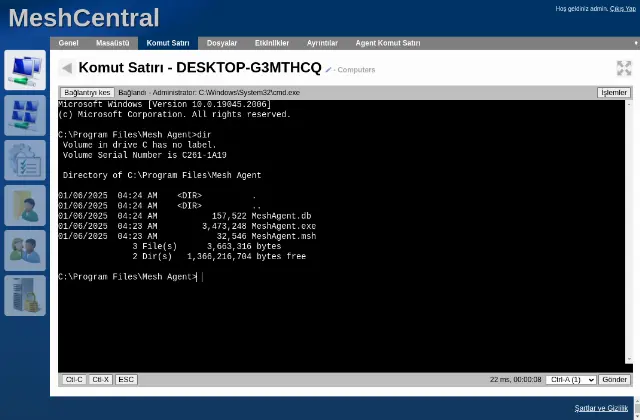640x420 pixels.
Task: Send Ctl-X to the terminal
Action: 100,380
